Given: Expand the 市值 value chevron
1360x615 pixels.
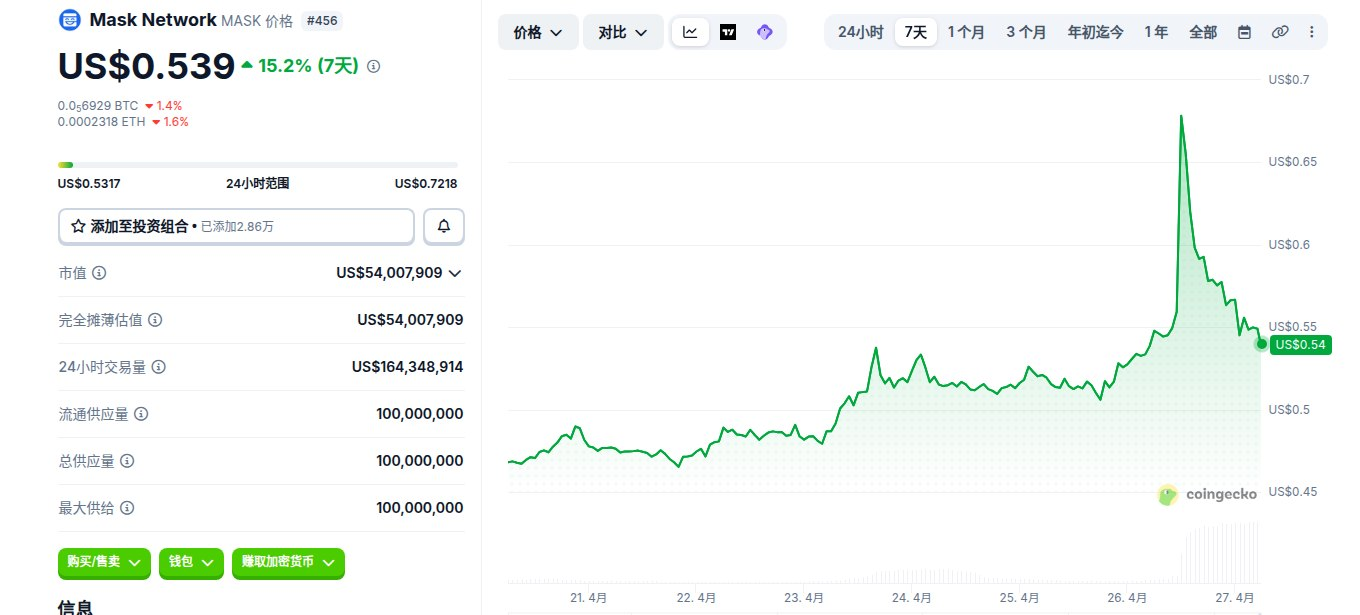Looking at the screenshot, I should tap(455, 273).
